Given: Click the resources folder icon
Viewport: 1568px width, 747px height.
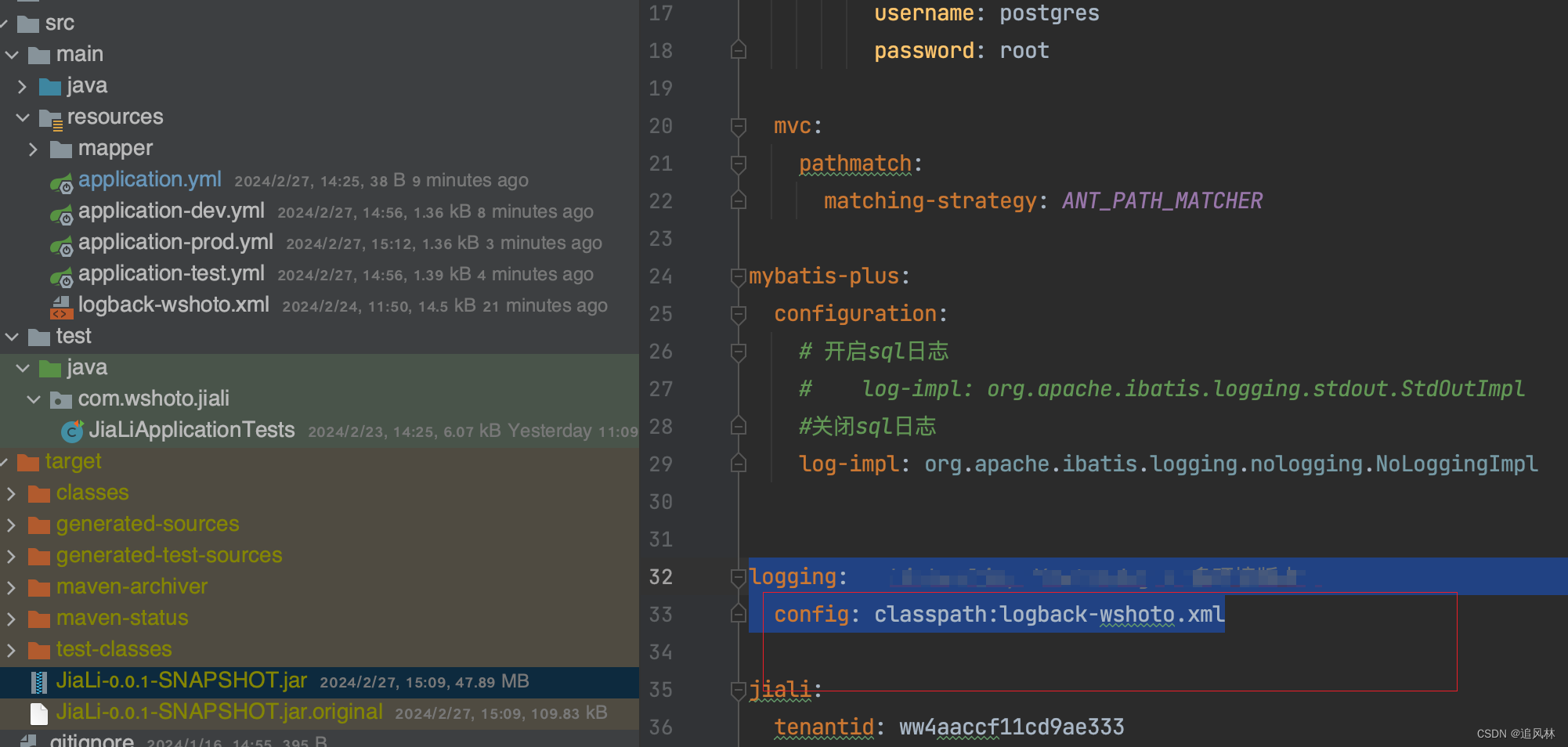Looking at the screenshot, I should click(51, 119).
